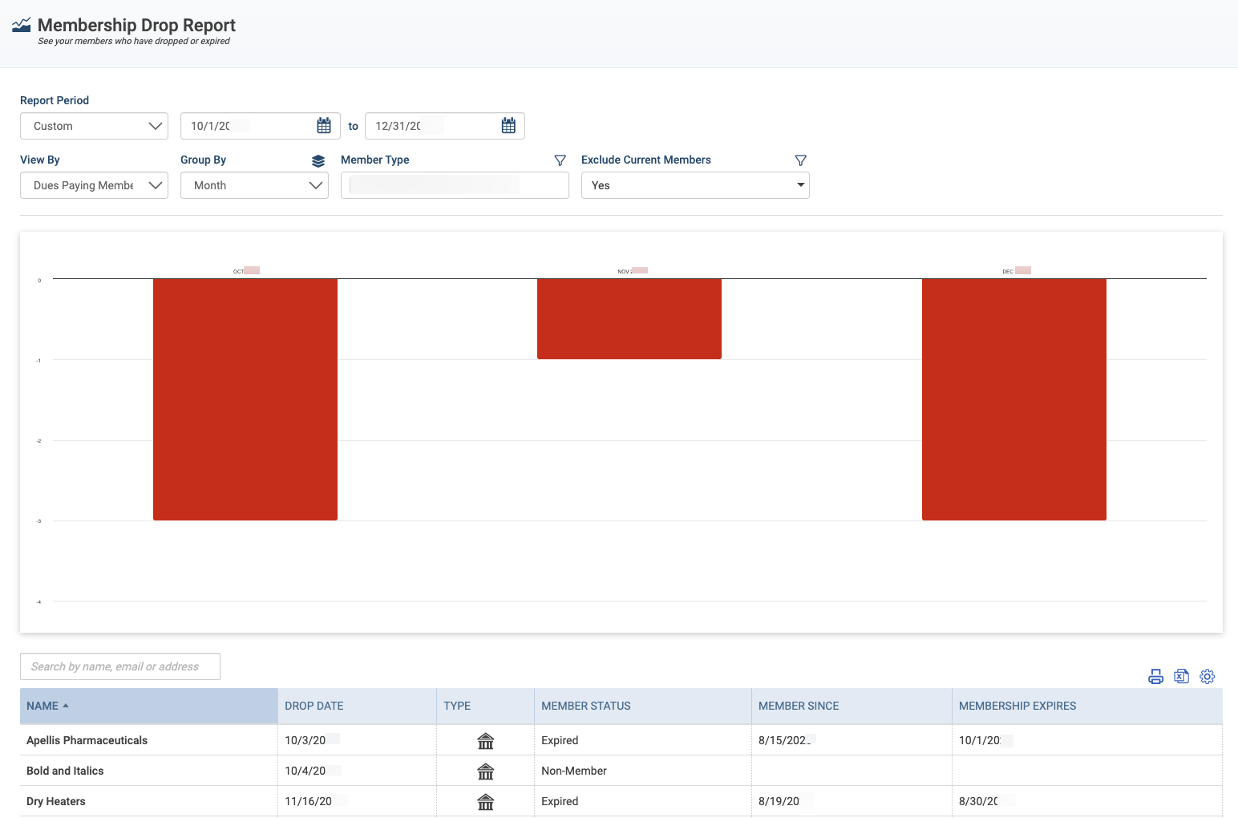The width and height of the screenshot is (1238, 818).
Task: Open the View By Dues Paying dropdown
Action: [x=94, y=185]
